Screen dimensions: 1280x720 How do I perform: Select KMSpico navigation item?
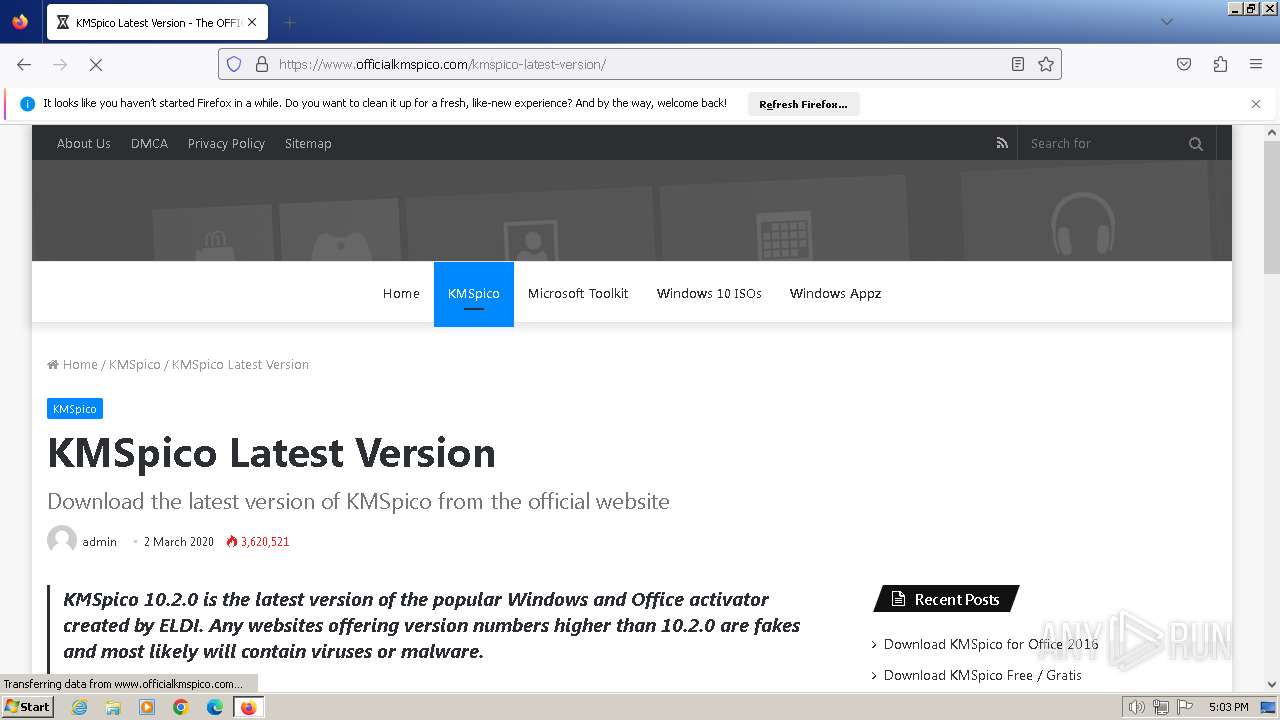pyautogui.click(x=474, y=293)
